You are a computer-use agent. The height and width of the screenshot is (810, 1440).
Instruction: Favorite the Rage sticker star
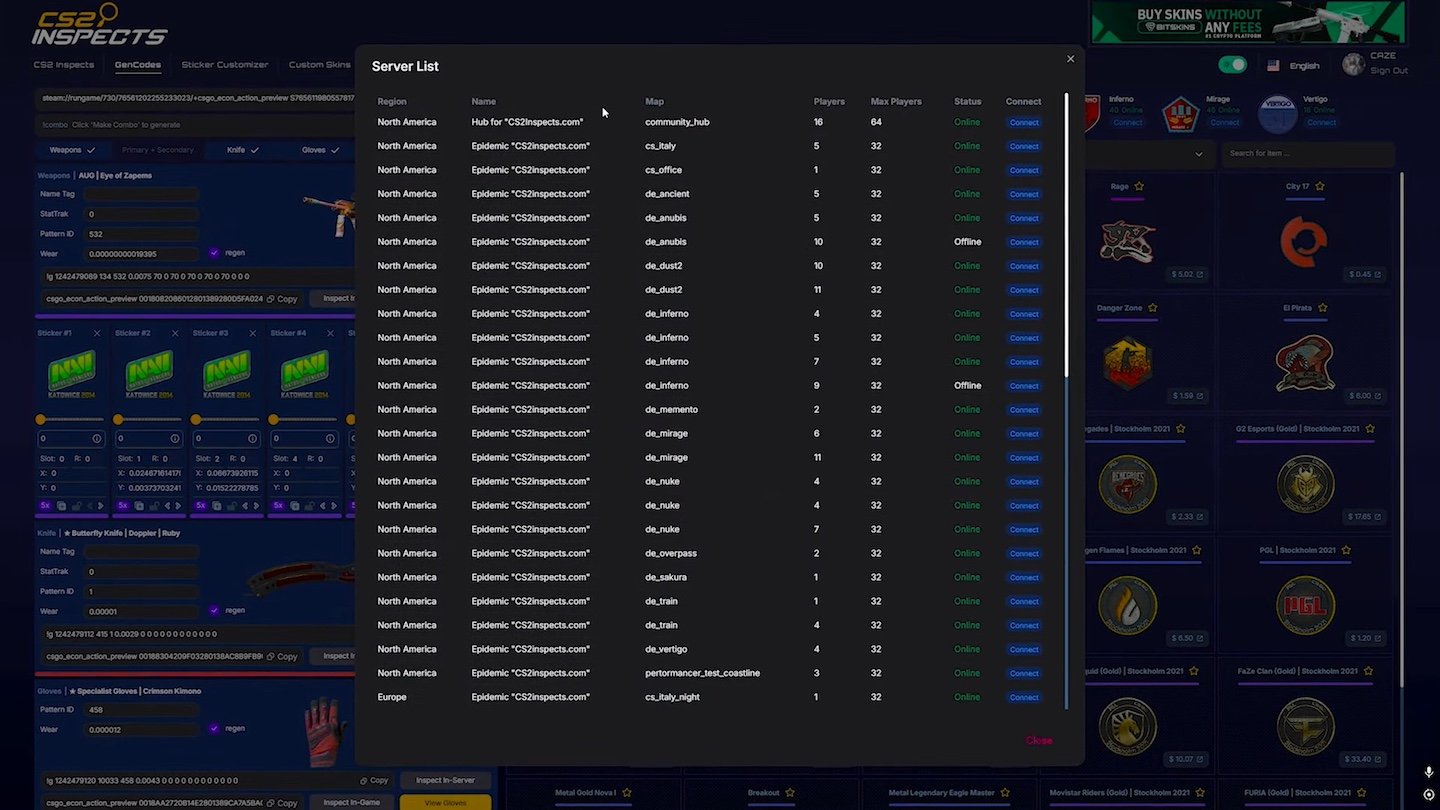(x=1139, y=186)
